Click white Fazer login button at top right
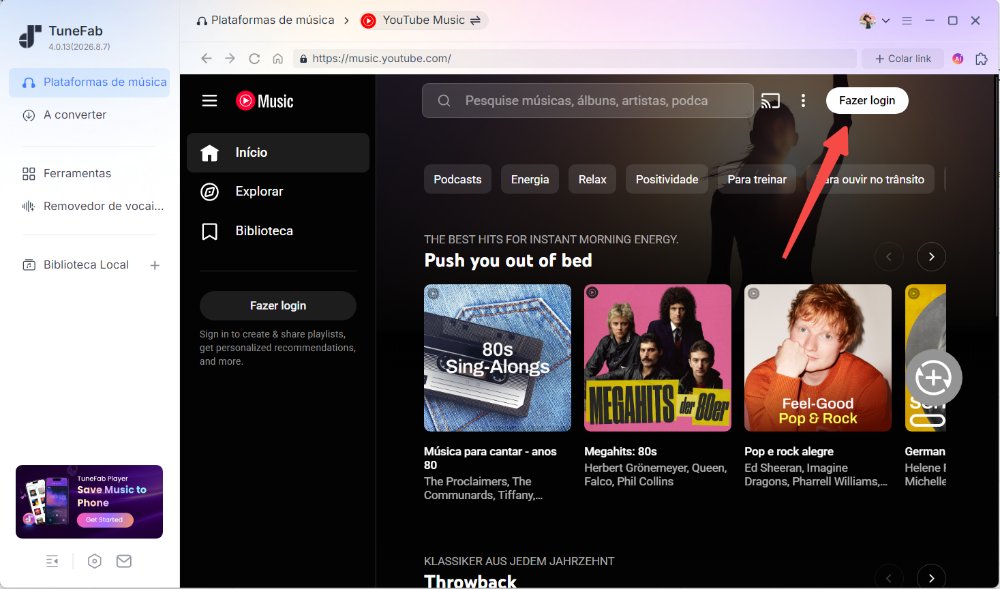This screenshot has height=589, width=1000. point(867,101)
